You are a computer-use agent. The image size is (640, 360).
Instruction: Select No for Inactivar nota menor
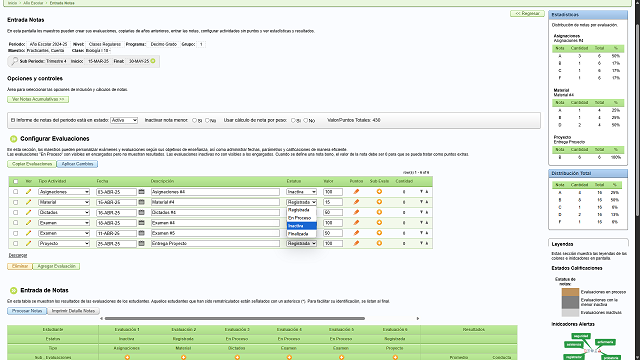tap(207, 120)
